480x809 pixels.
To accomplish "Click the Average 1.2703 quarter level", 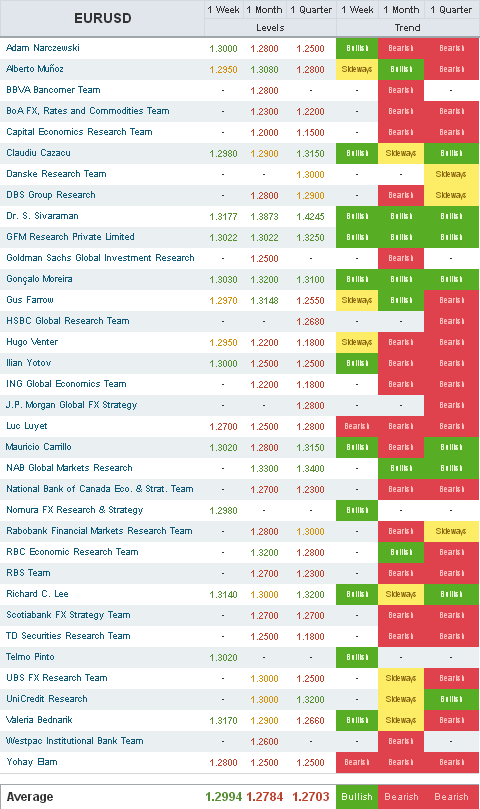I will click(311, 797).
